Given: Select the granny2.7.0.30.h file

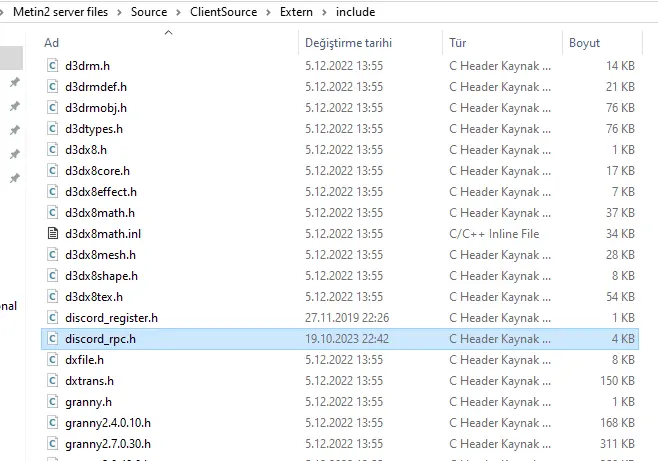Looking at the screenshot, I should (x=108, y=443).
